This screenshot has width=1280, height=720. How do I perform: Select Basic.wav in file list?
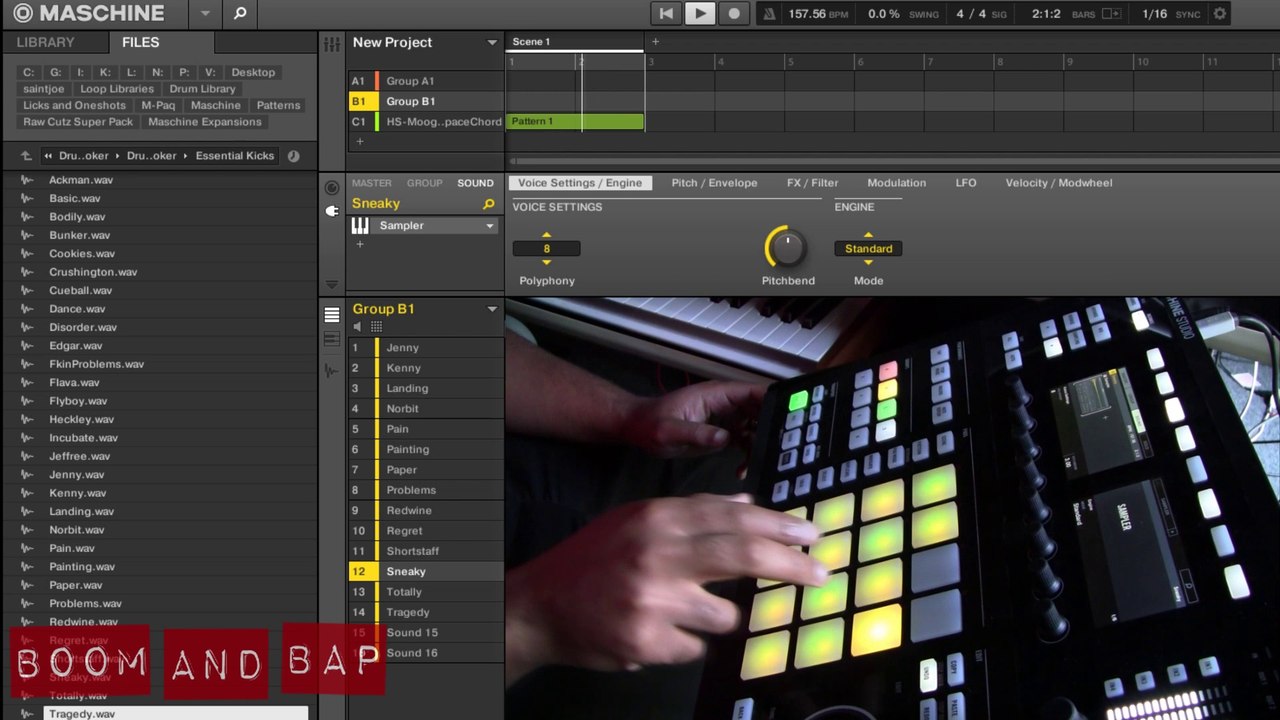point(75,198)
